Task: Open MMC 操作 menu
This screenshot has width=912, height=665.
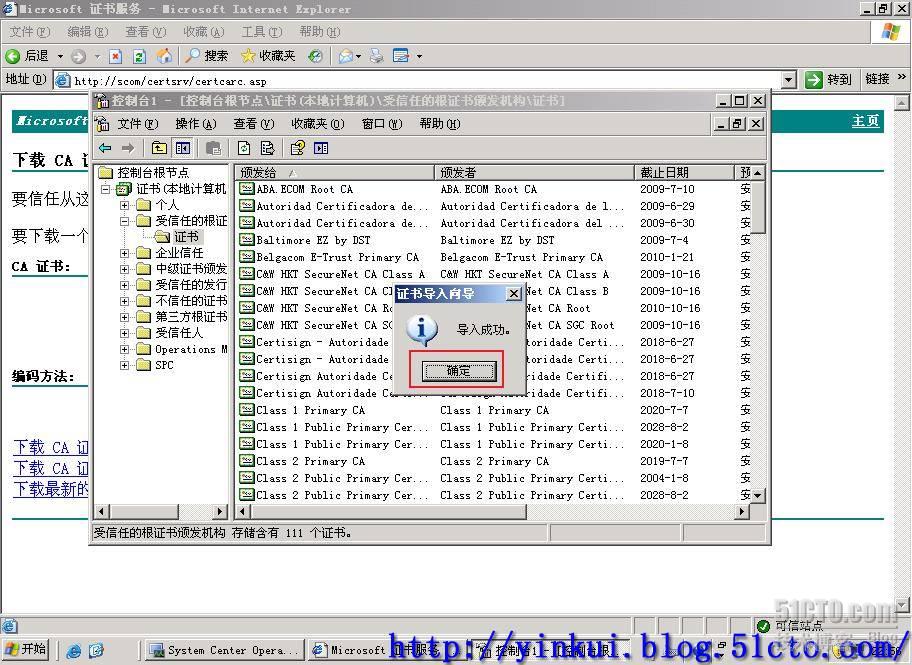Action: pyautogui.click(x=196, y=124)
